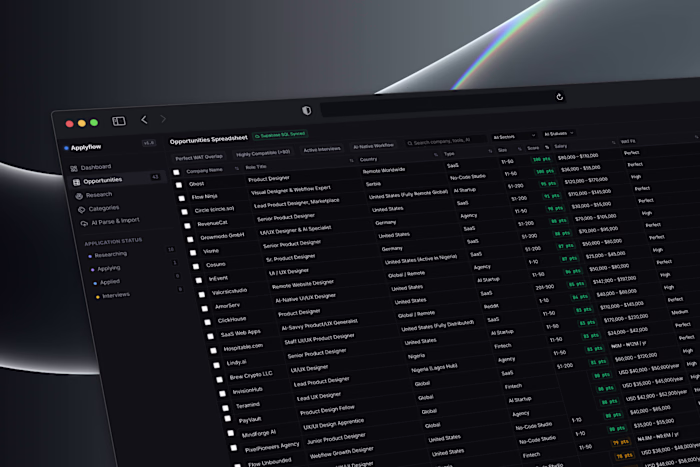Click the magnifier icon in the search field

coord(409,143)
